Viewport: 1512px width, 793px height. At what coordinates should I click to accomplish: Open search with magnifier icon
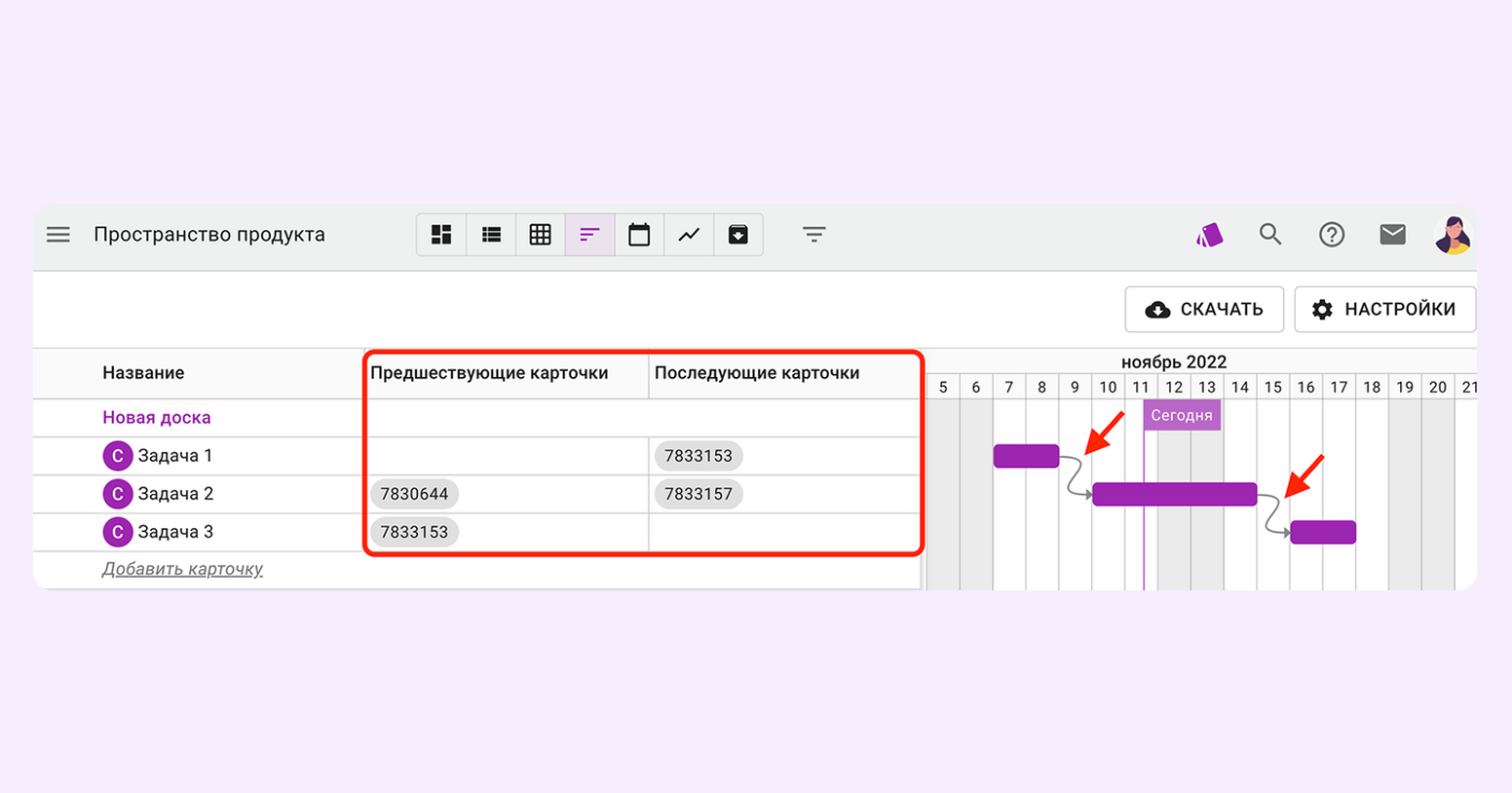(1270, 234)
